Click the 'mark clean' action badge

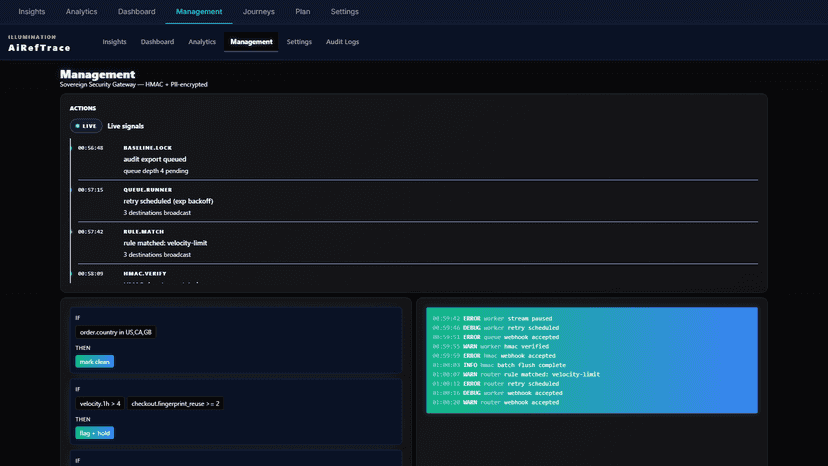tap(95, 361)
